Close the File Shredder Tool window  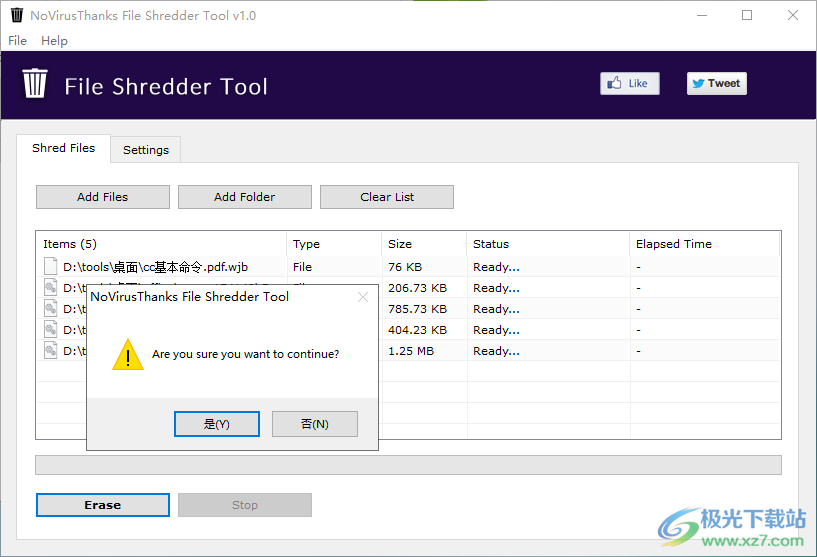point(793,15)
